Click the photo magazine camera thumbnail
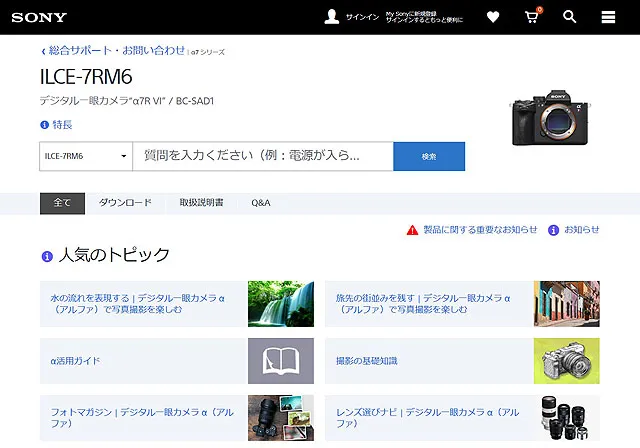640x448 pixels. pyautogui.click(x=281, y=418)
